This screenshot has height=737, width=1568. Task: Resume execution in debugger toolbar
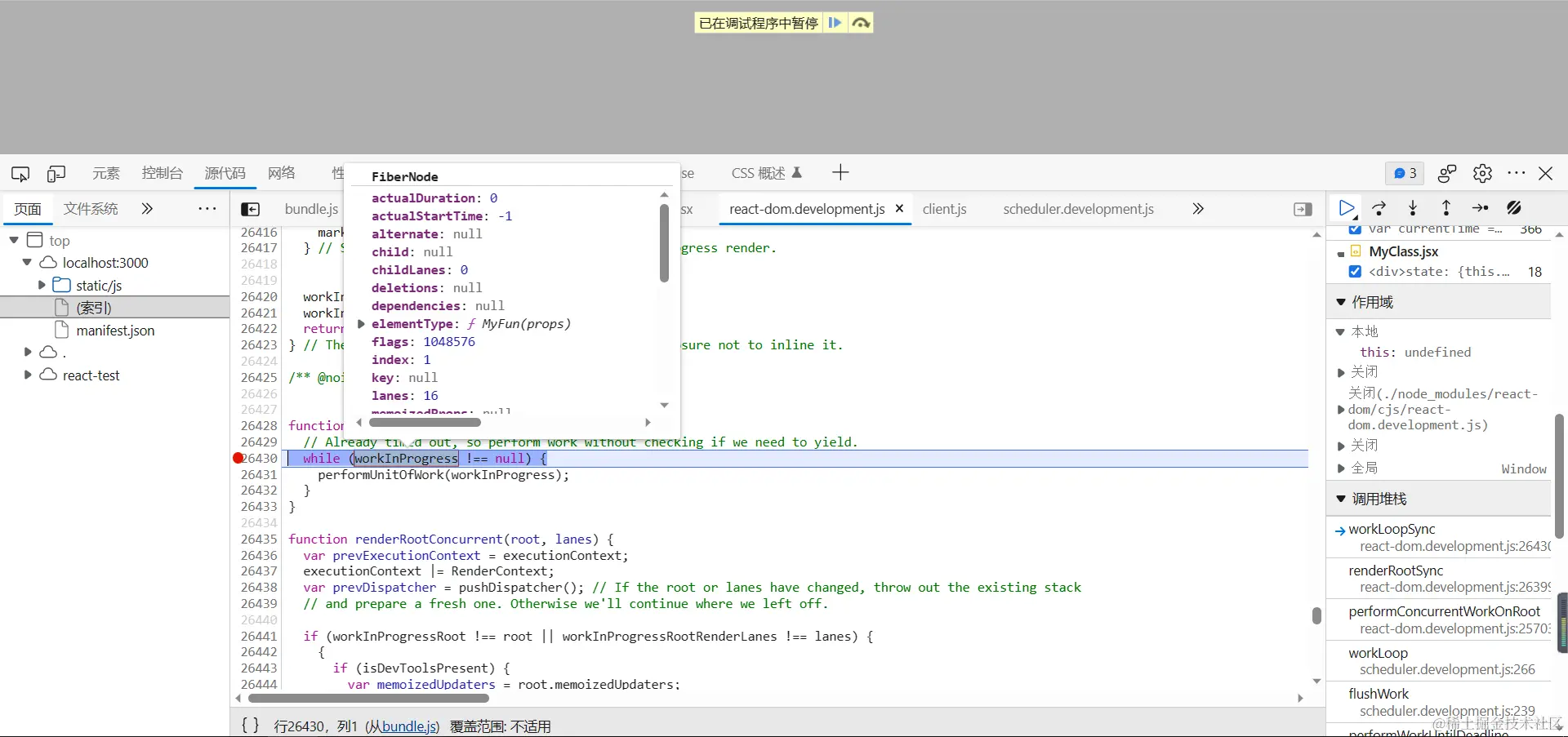point(1347,209)
